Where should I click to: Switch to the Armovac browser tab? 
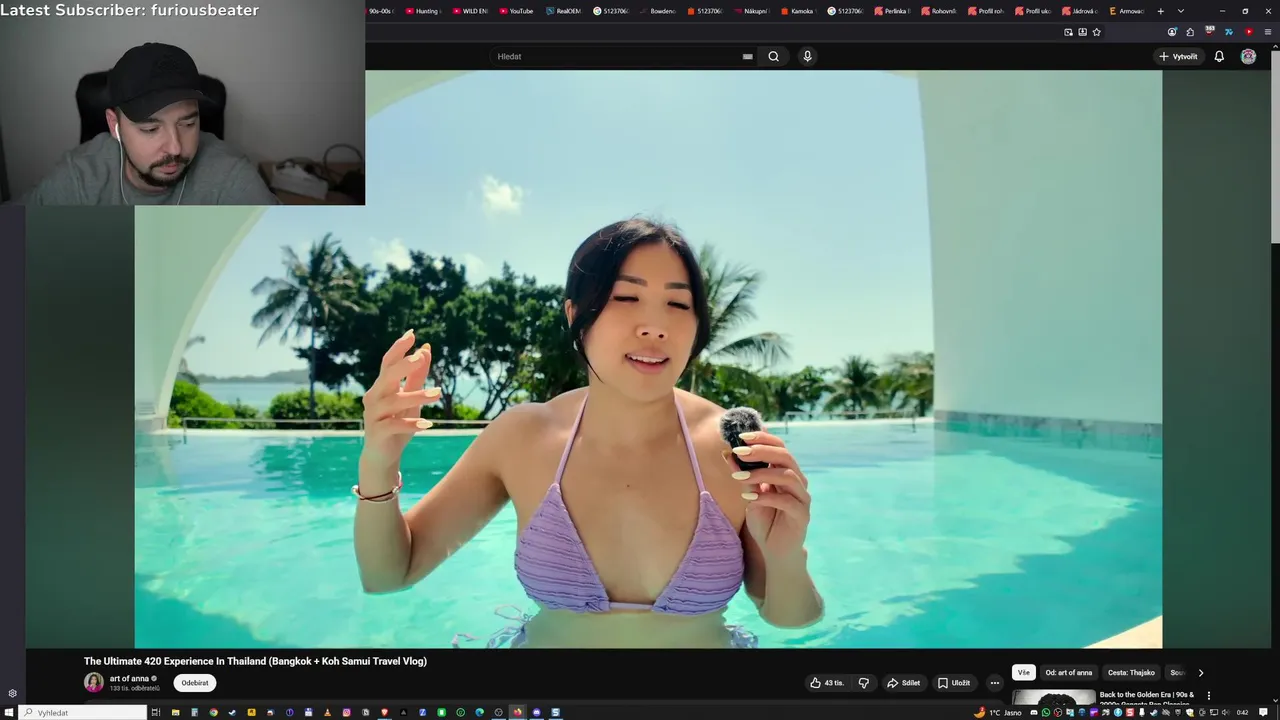[1125, 11]
